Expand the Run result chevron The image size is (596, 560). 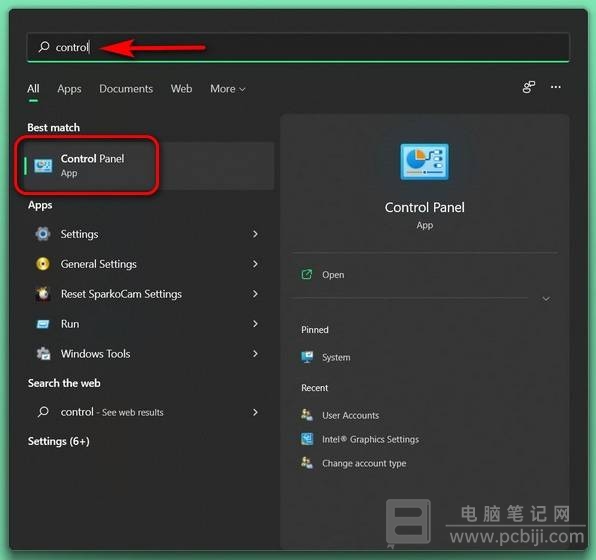(x=255, y=324)
